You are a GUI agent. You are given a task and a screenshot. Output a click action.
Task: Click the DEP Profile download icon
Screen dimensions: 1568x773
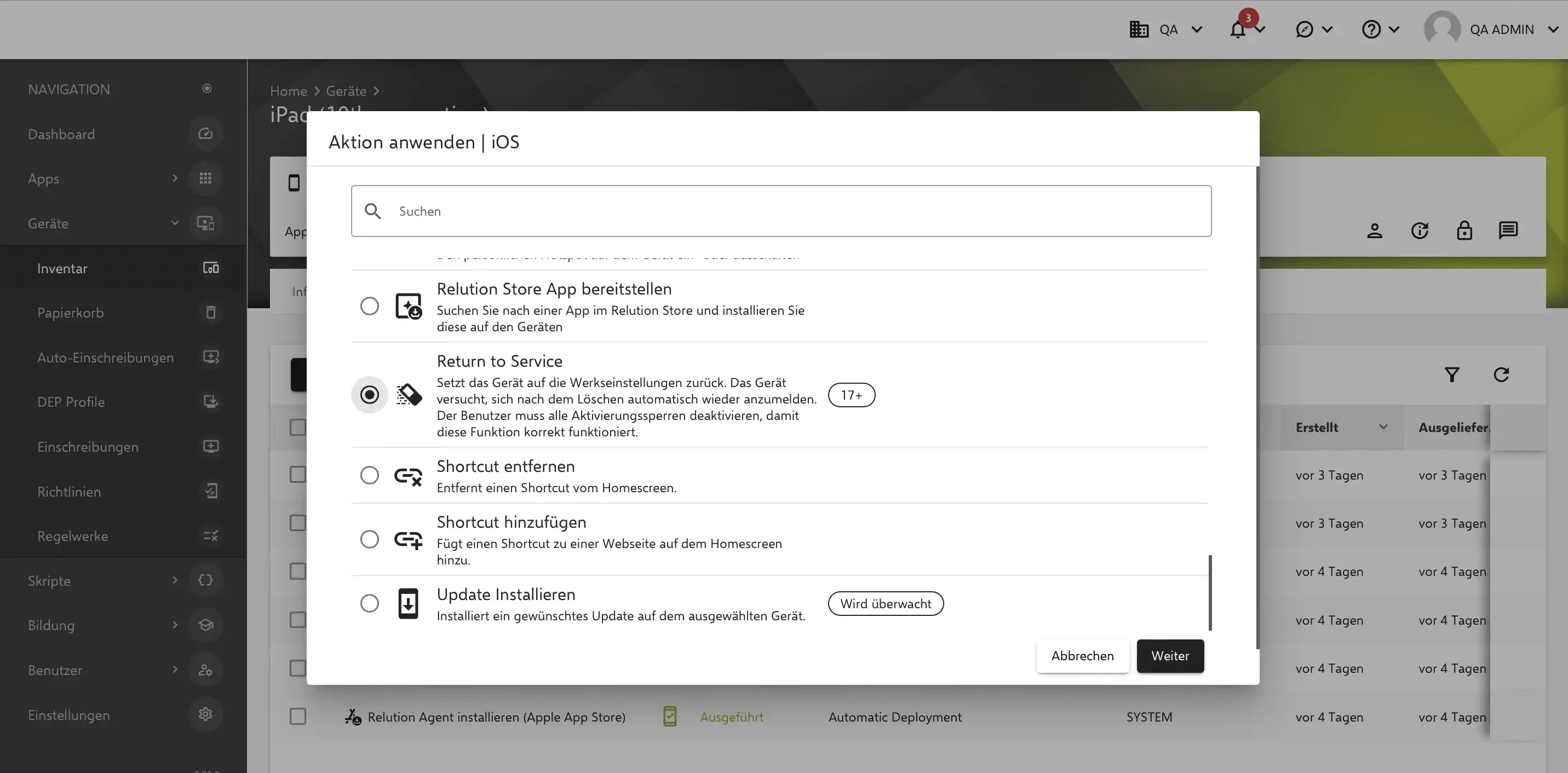[x=211, y=402]
